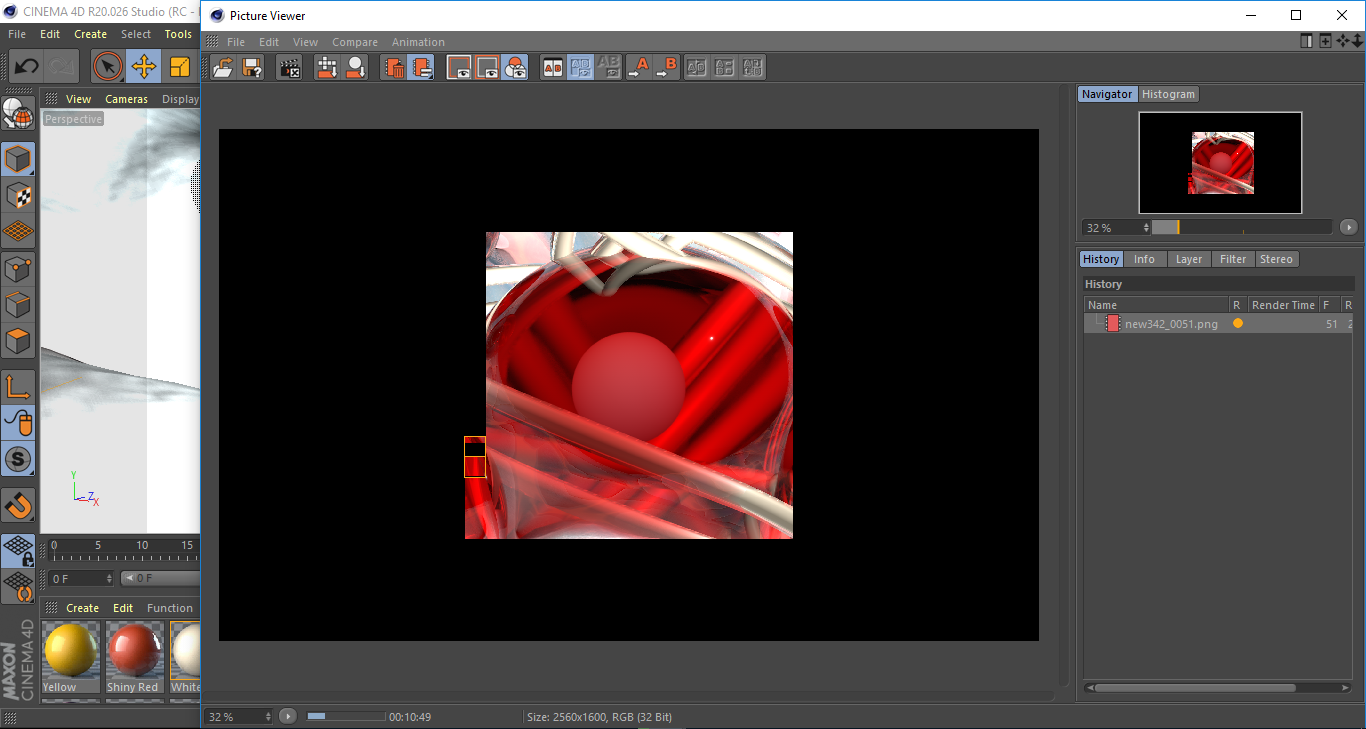Toggle the Show Image display mode icon

coord(459,68)
